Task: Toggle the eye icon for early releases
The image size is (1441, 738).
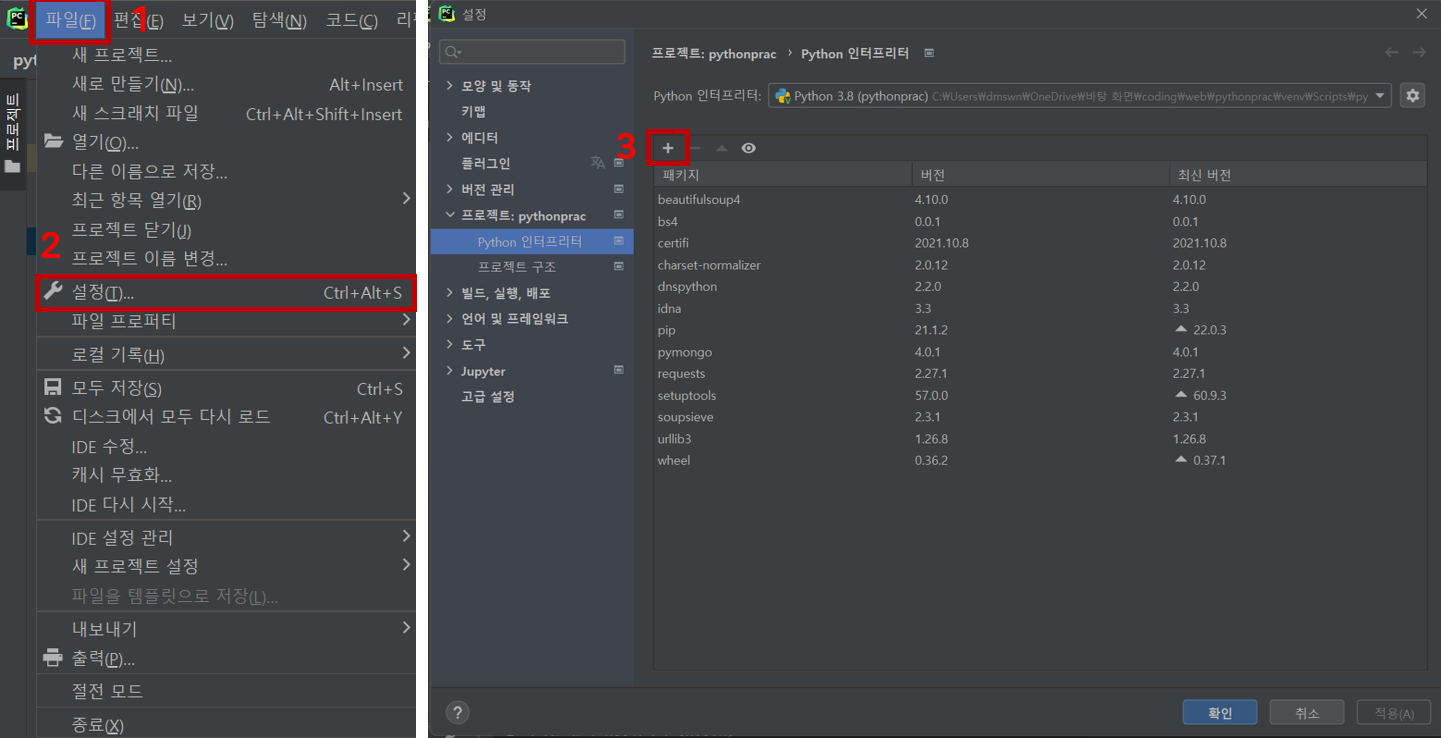Action: tap(748, 148)
